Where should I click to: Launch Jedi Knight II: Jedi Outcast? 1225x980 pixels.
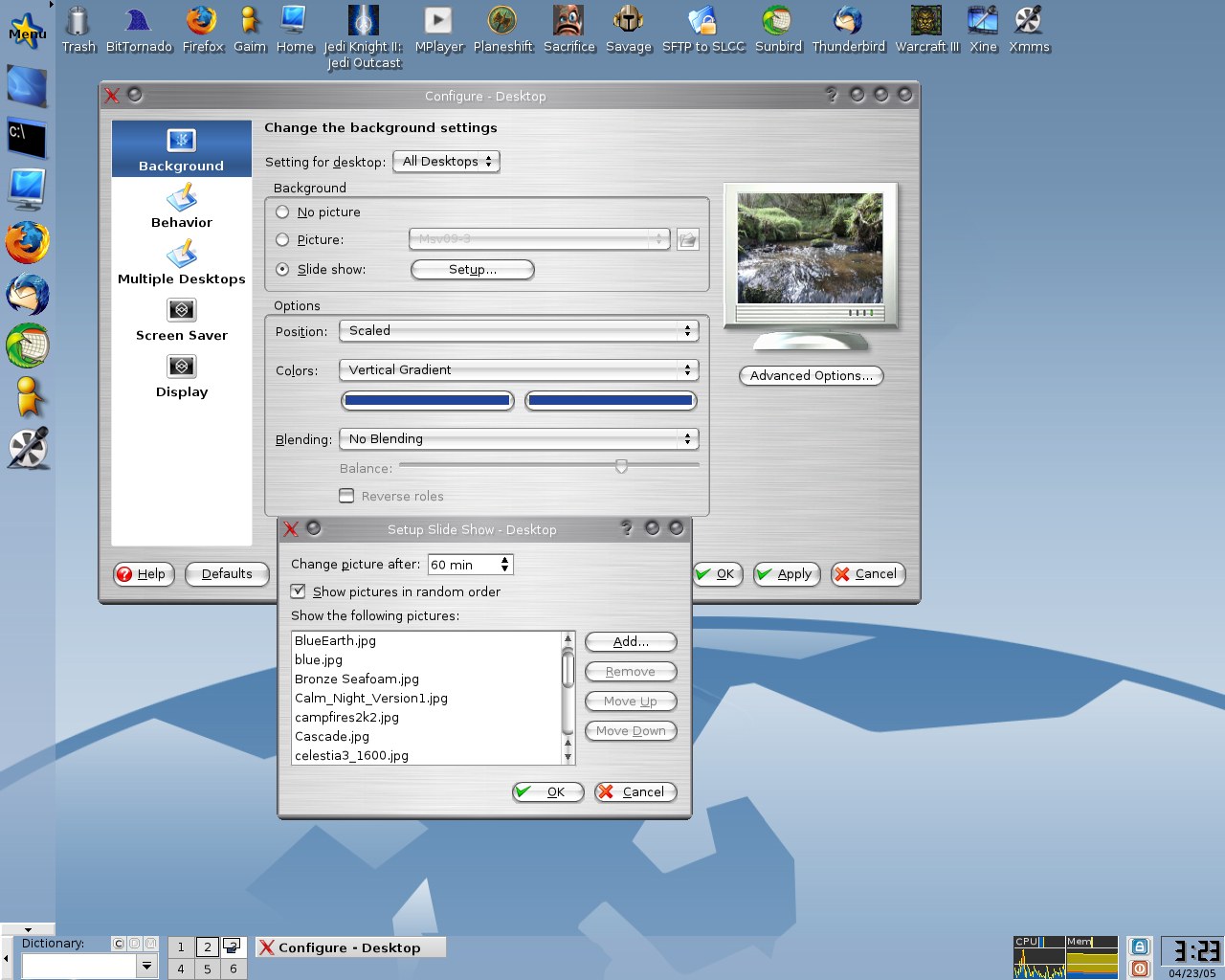click(363, 36)
